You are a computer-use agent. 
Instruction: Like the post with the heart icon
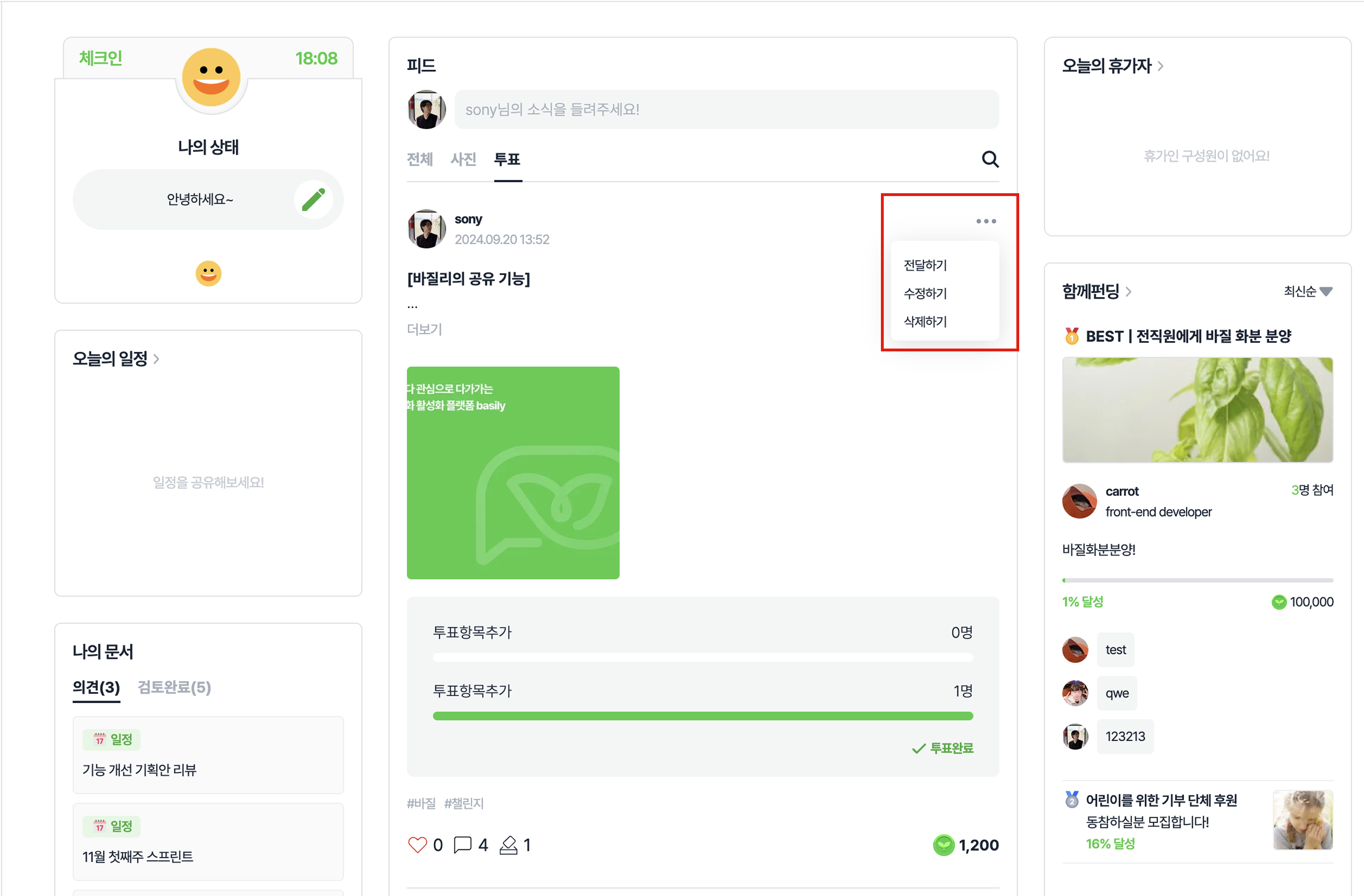tap(417, 845)
